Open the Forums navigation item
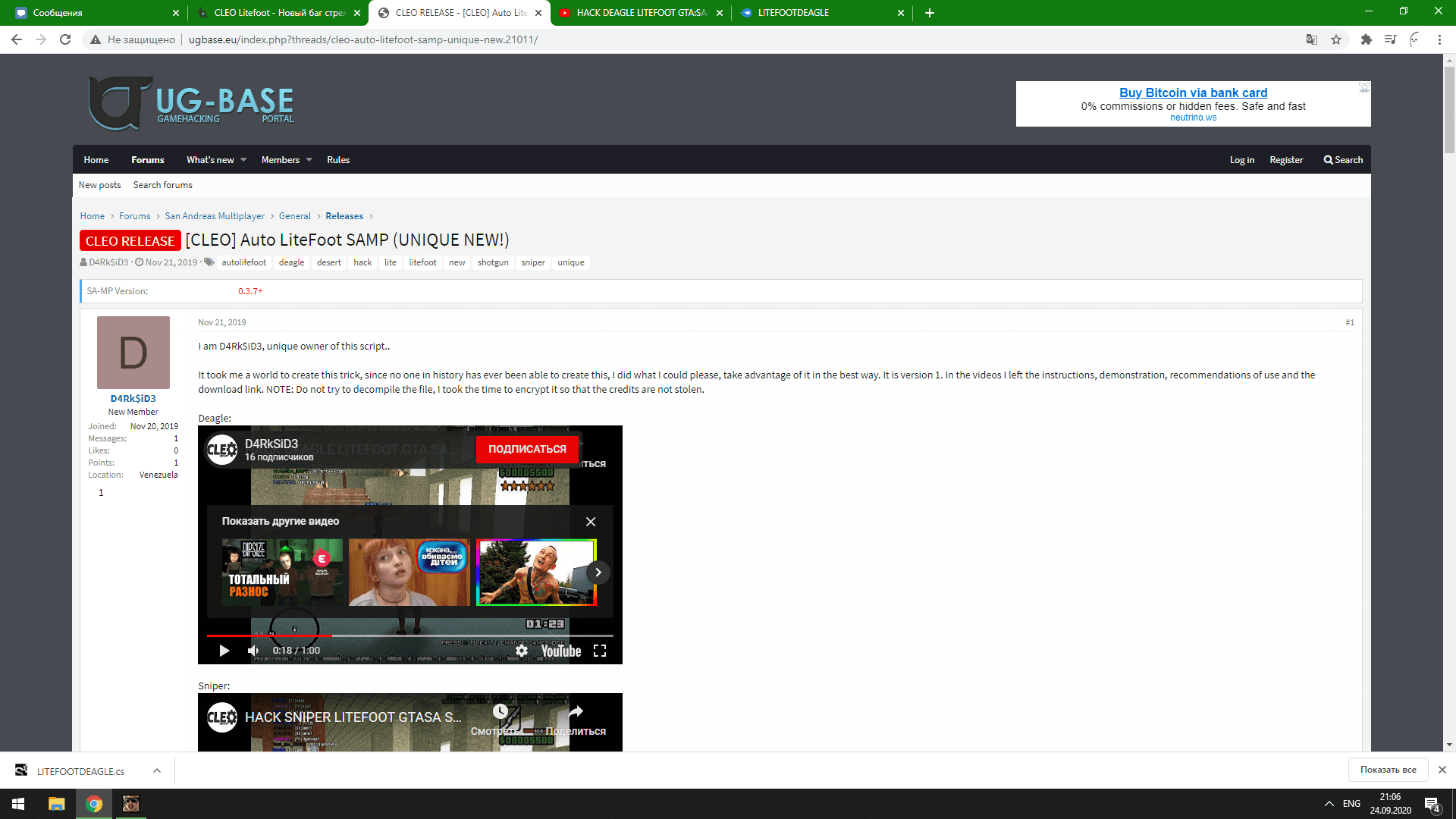The width and height of the screenshot is (1456, 819). [148, 160]
